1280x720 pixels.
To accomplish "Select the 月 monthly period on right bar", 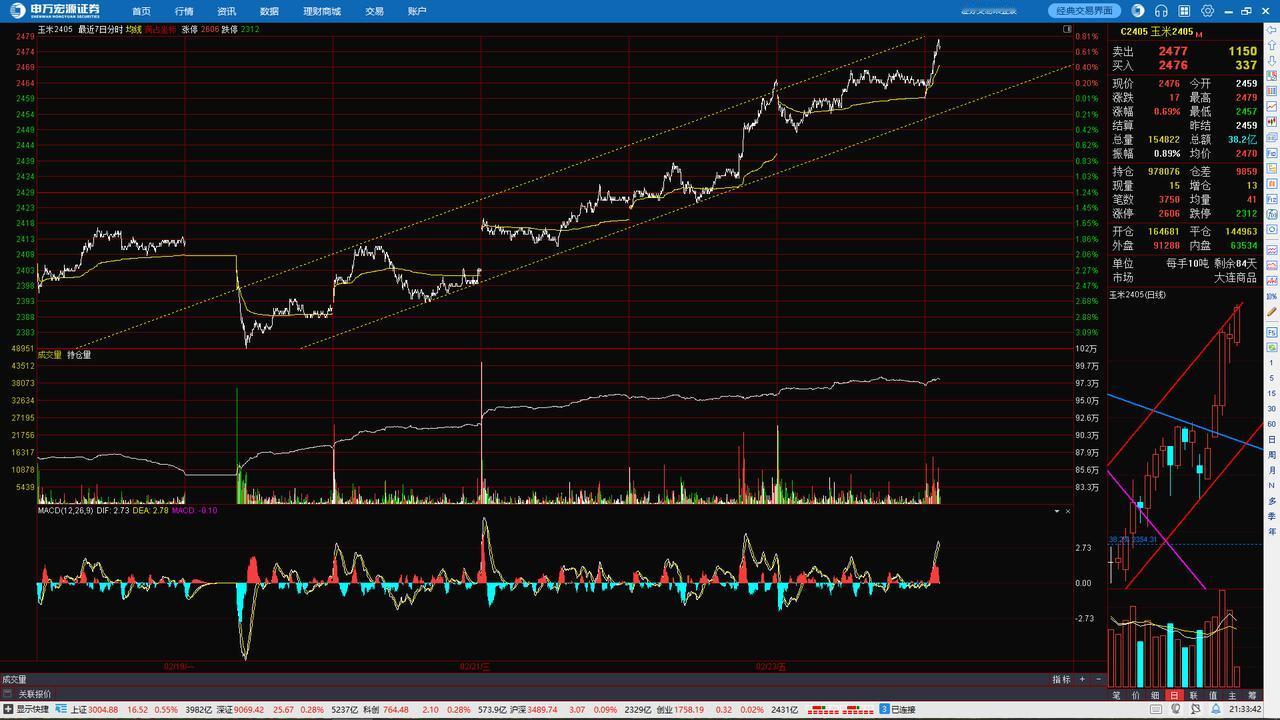I will [1271, 470].
